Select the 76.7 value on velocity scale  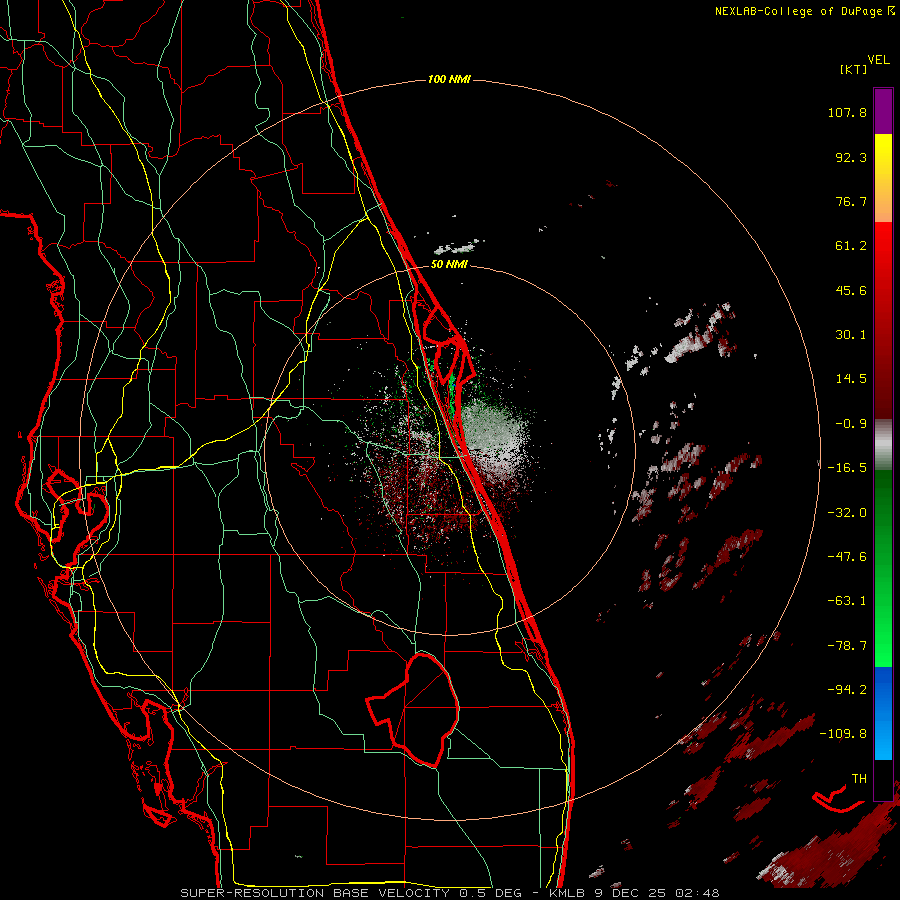851,201
